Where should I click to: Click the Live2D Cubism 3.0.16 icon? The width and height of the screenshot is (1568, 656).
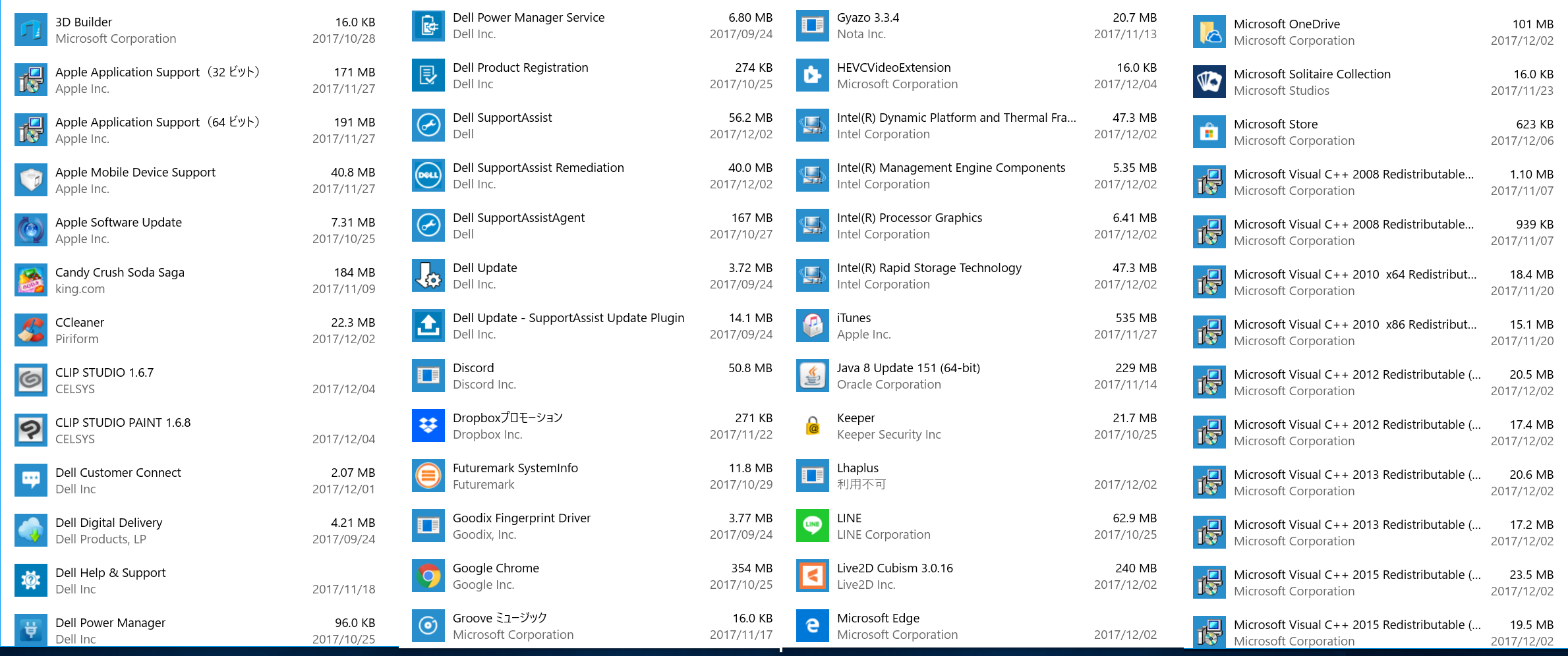pyautogui.click(x=813, y=576)
